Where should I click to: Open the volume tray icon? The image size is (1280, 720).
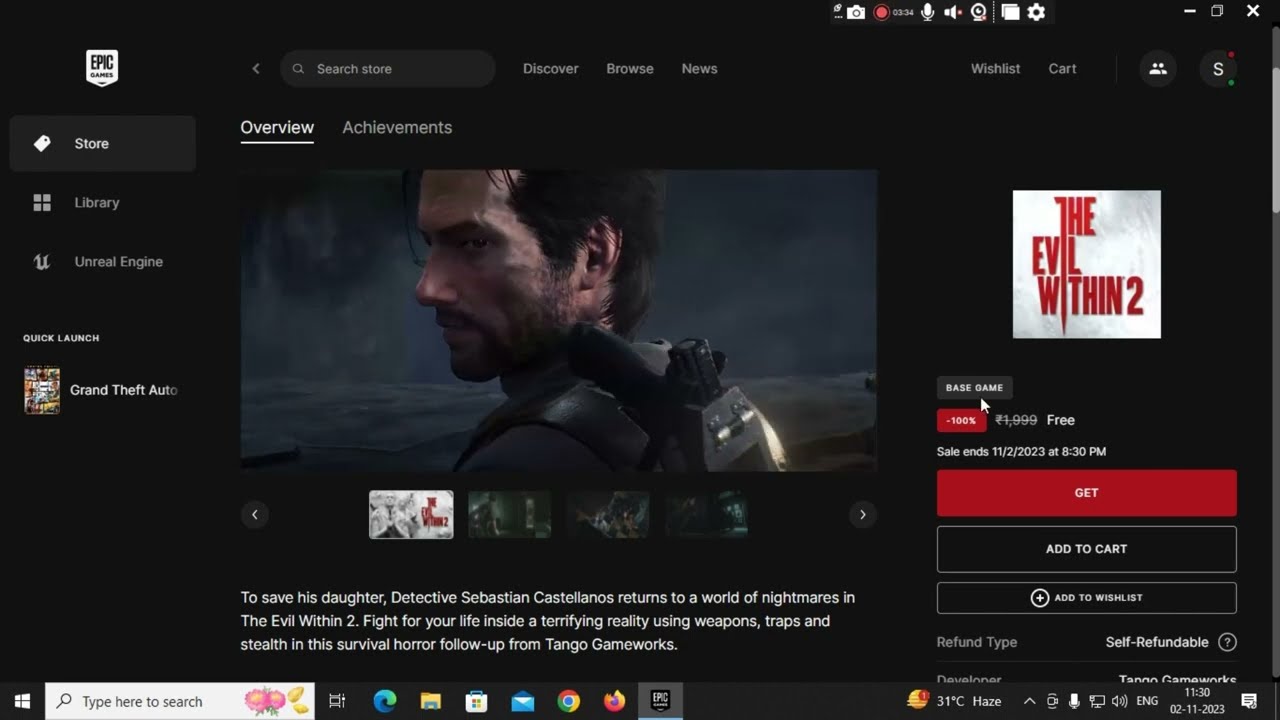coord(1119,701)
